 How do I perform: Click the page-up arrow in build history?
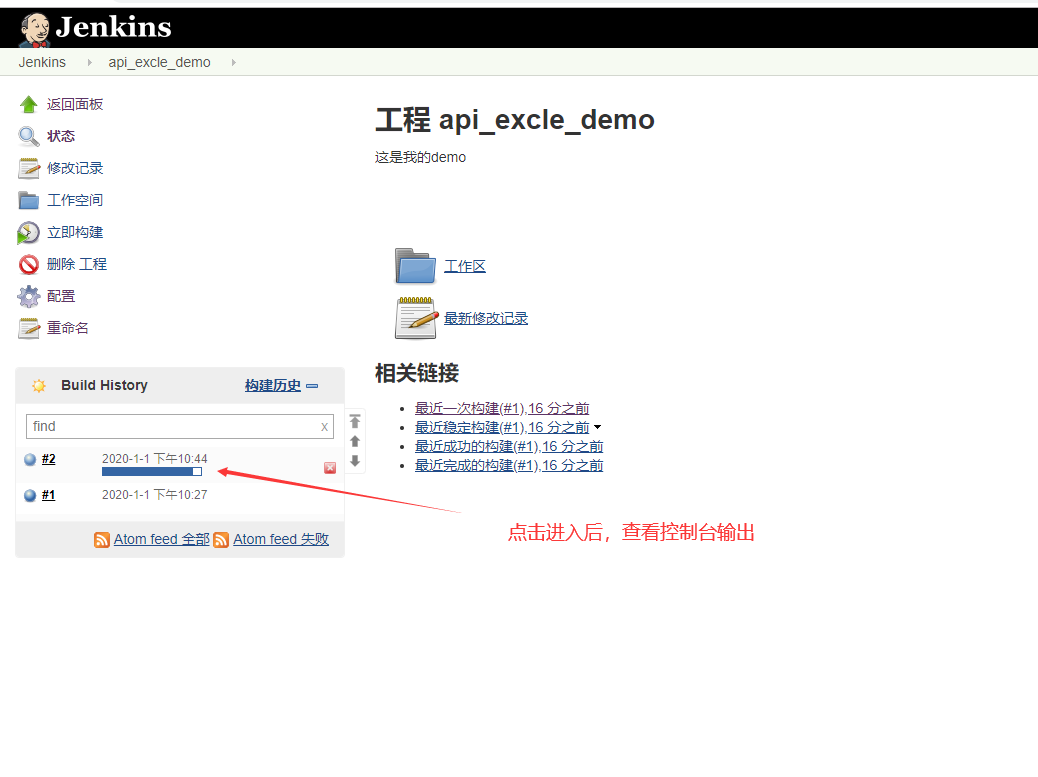(355, 441)
